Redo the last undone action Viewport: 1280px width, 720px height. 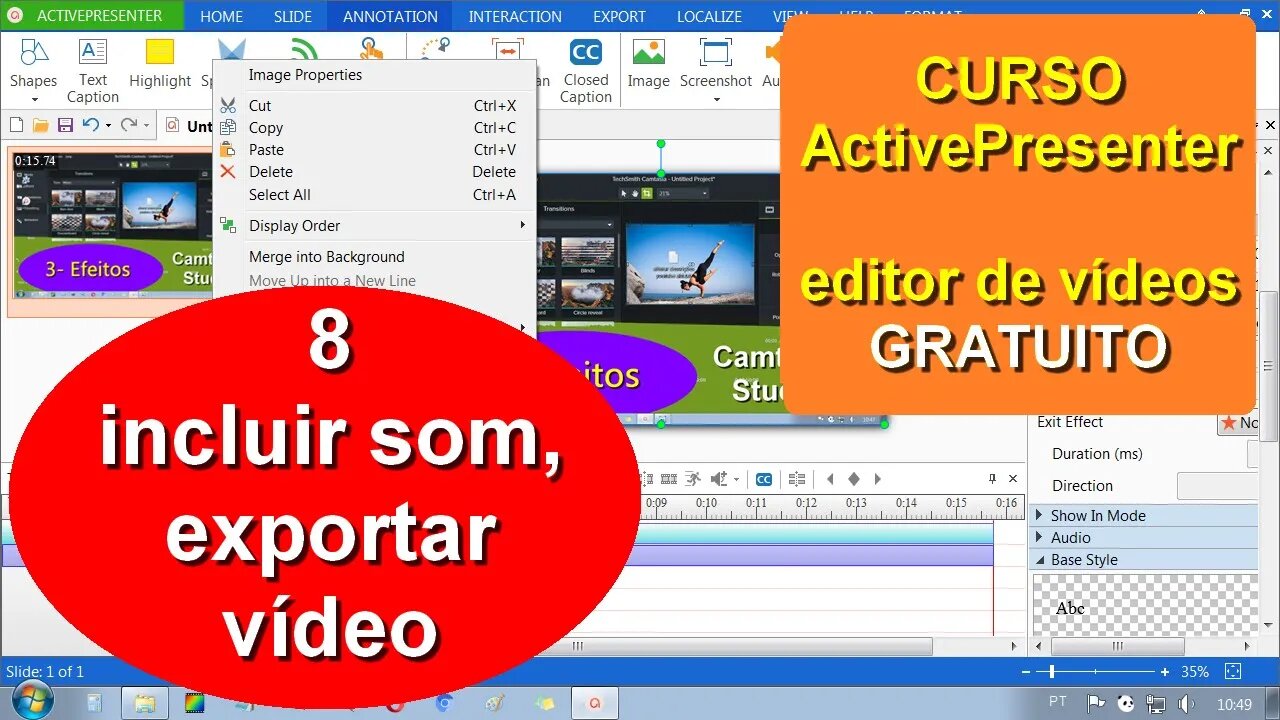point(128,125)
